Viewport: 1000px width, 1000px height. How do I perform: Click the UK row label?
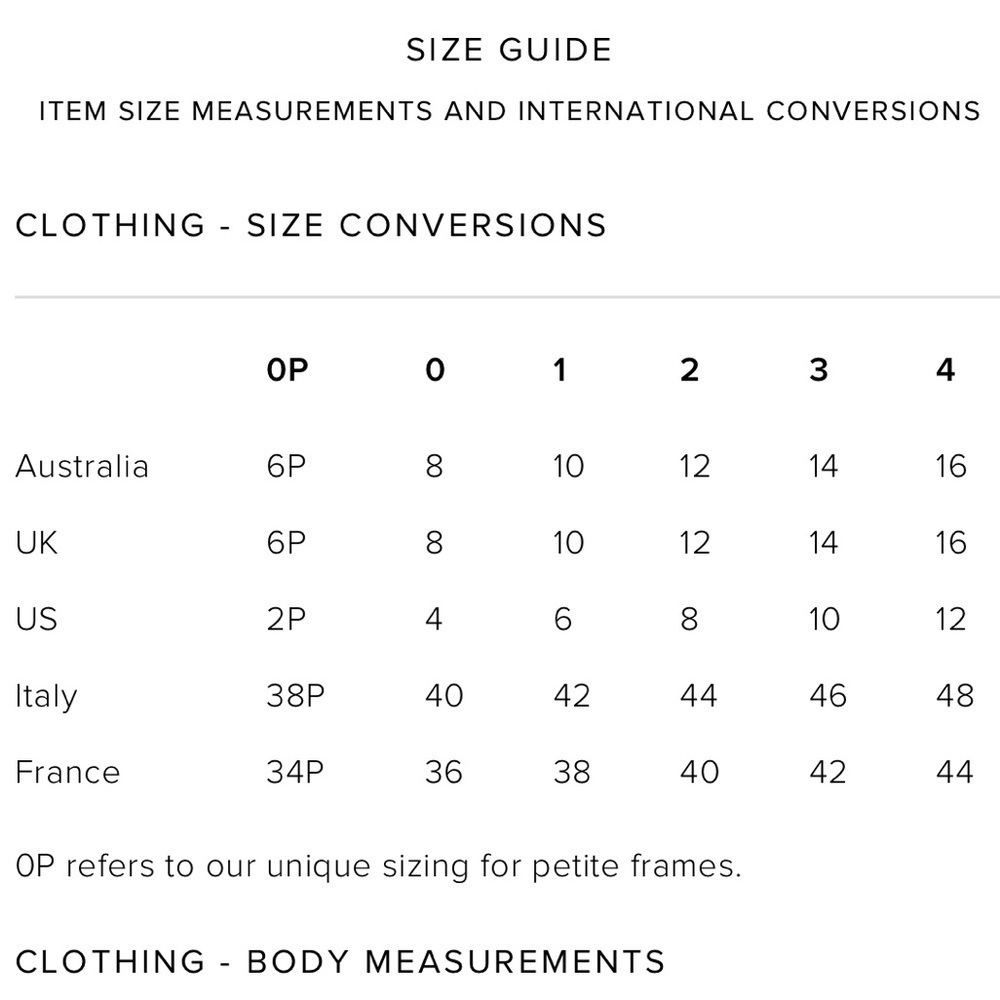coord(37,543)
